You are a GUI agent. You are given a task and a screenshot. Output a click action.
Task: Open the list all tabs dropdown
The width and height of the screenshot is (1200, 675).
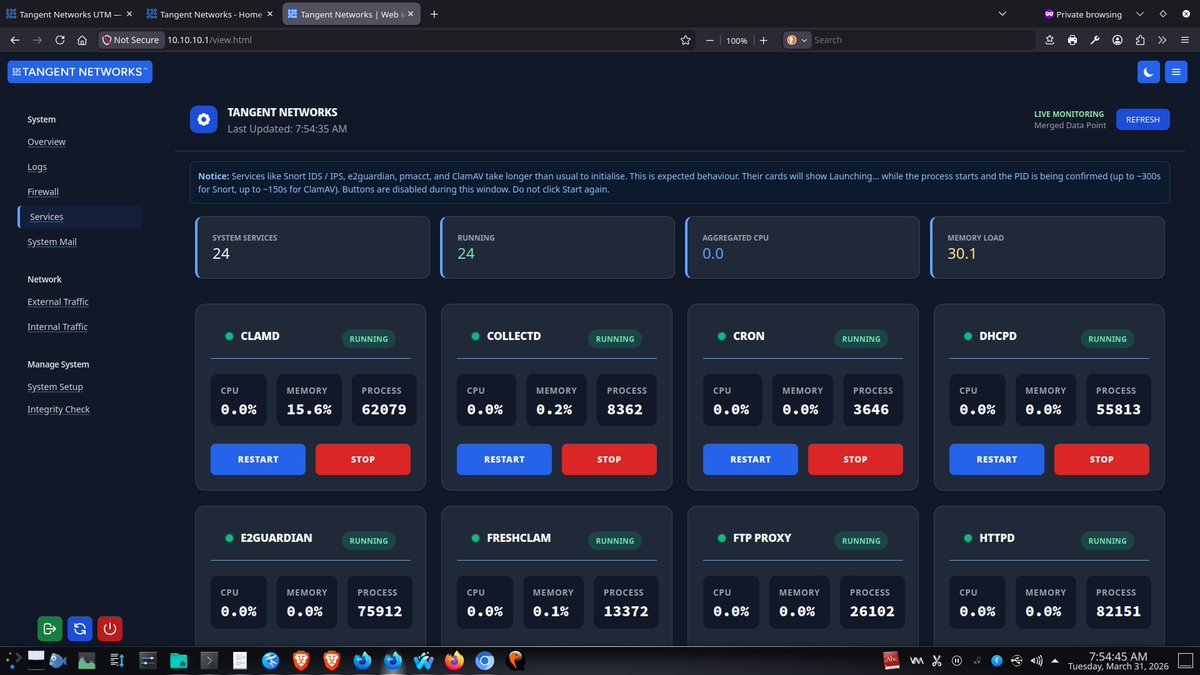coord(1003,14)
